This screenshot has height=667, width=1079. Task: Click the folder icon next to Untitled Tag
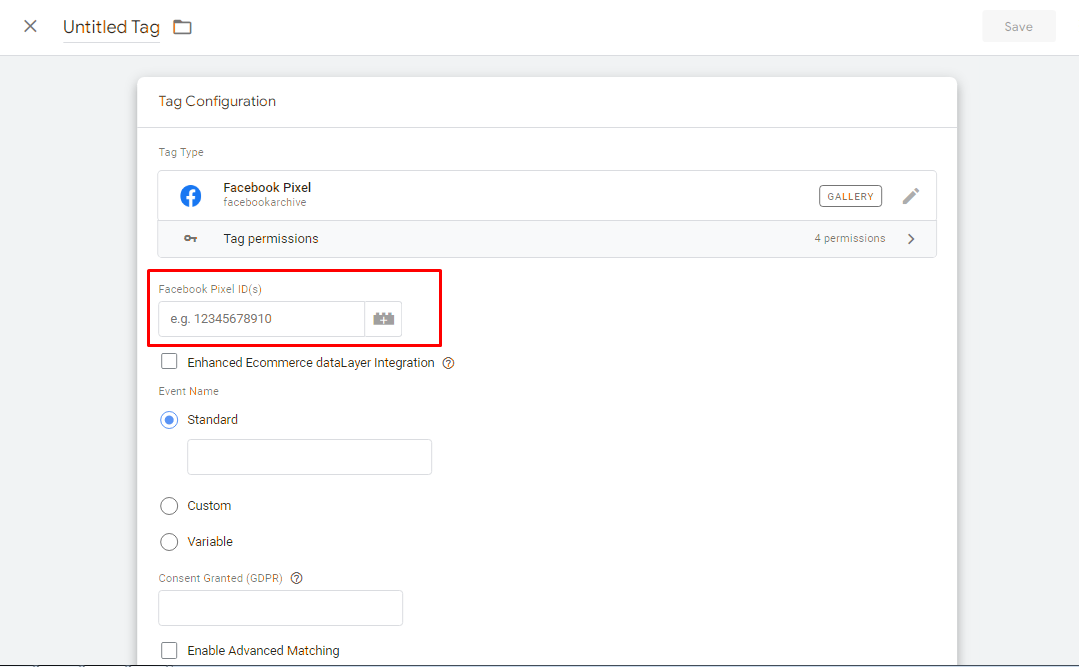click(182, 27)
